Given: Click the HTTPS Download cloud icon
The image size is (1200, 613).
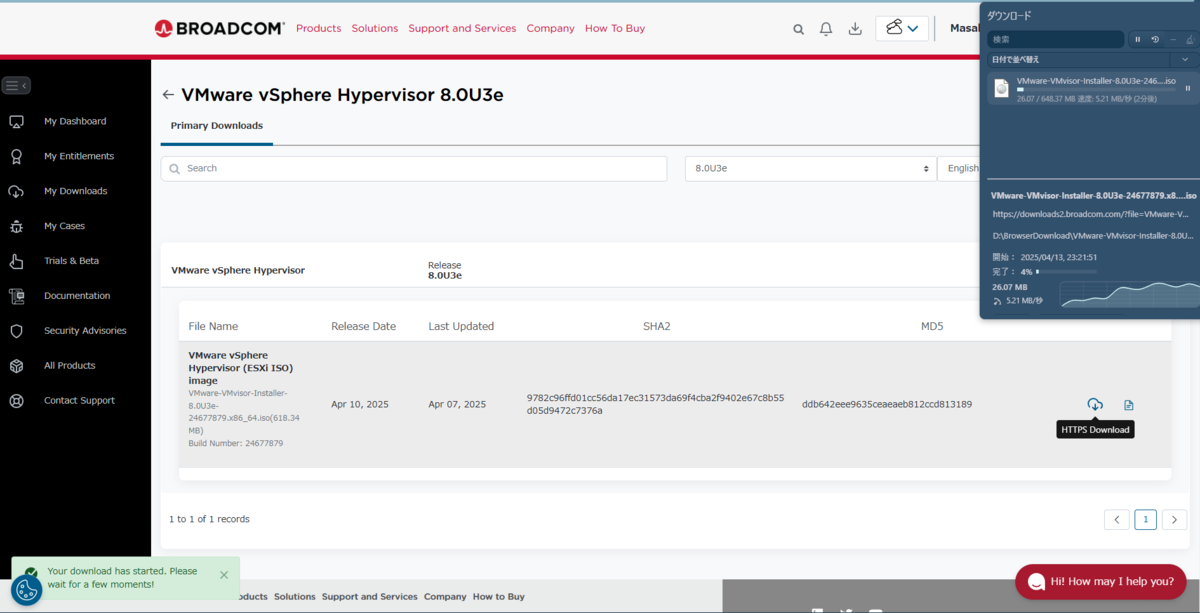Looking at the screenshot, I should (1095, 405).
